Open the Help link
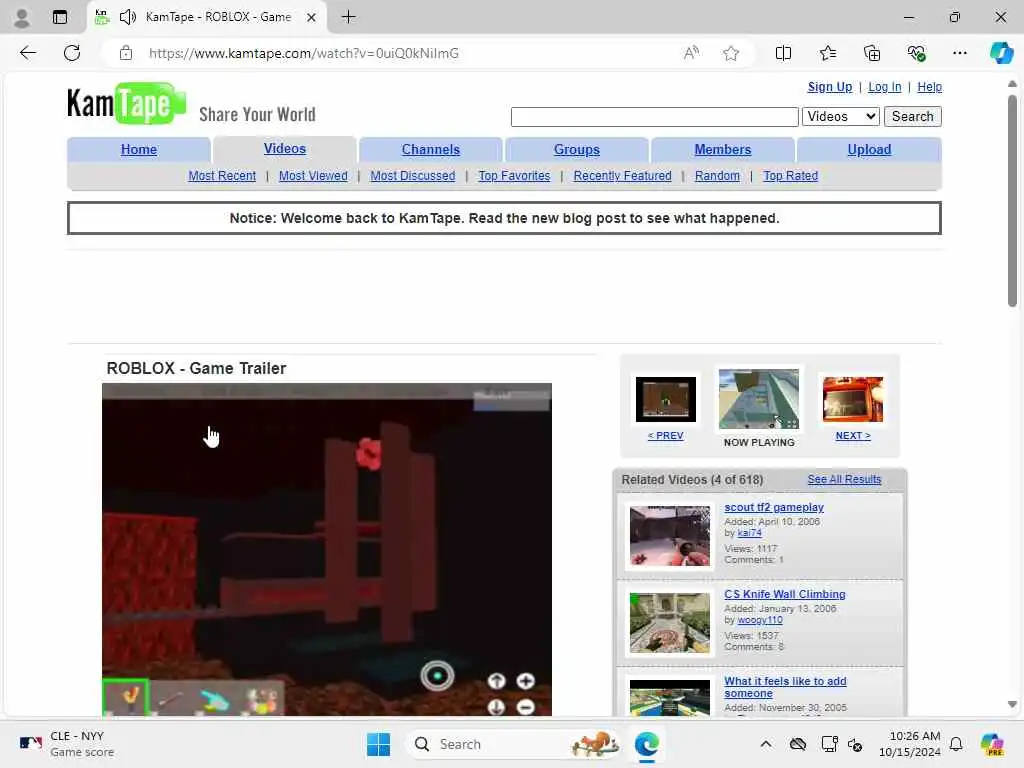1024x768 pixels. (929, 87)
